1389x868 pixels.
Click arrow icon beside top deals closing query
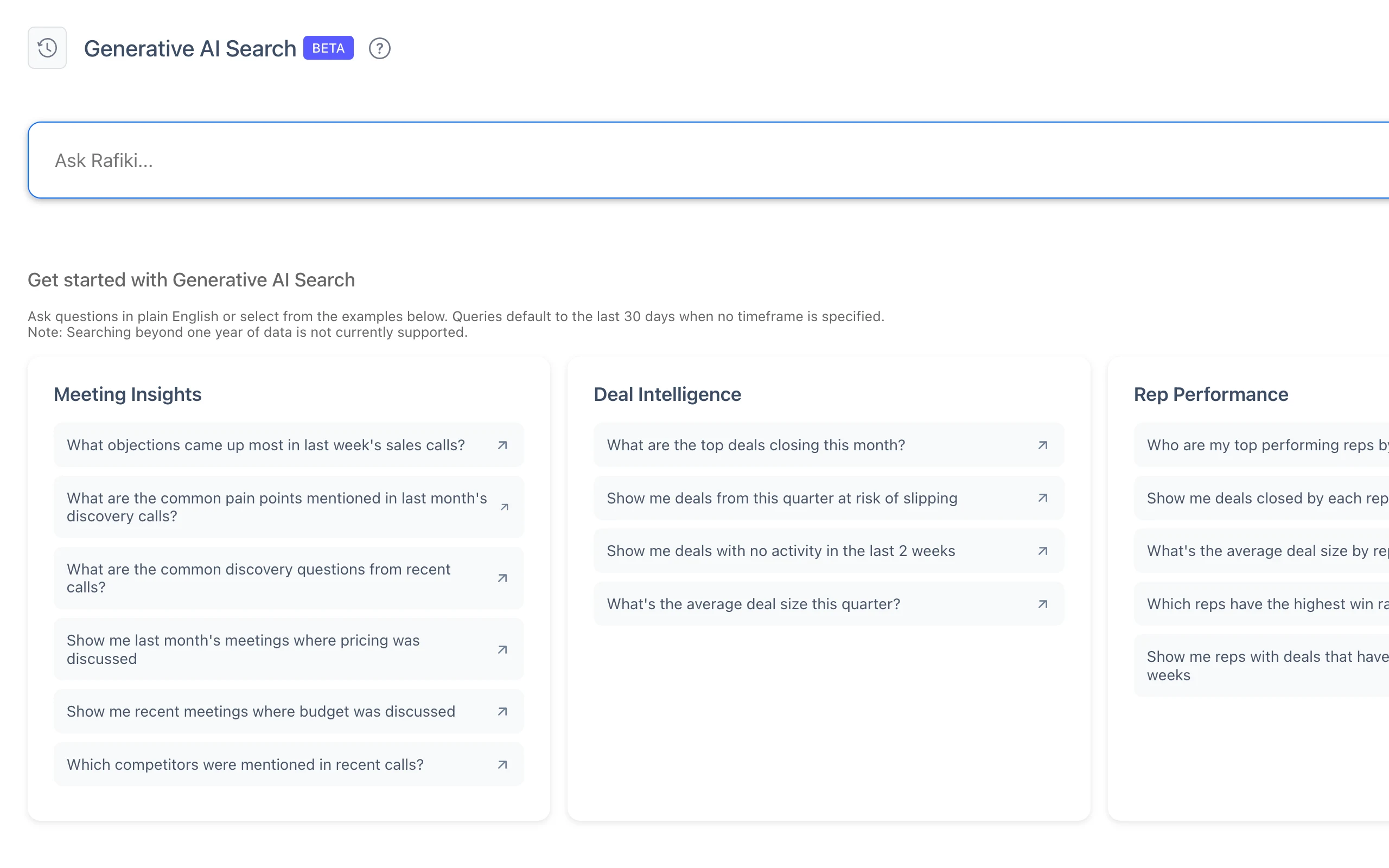point(1043,445)
